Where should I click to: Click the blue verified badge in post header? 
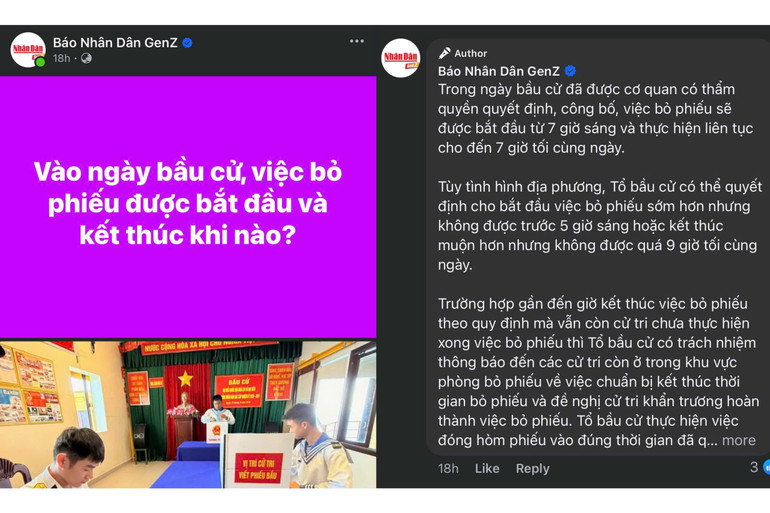187,43
